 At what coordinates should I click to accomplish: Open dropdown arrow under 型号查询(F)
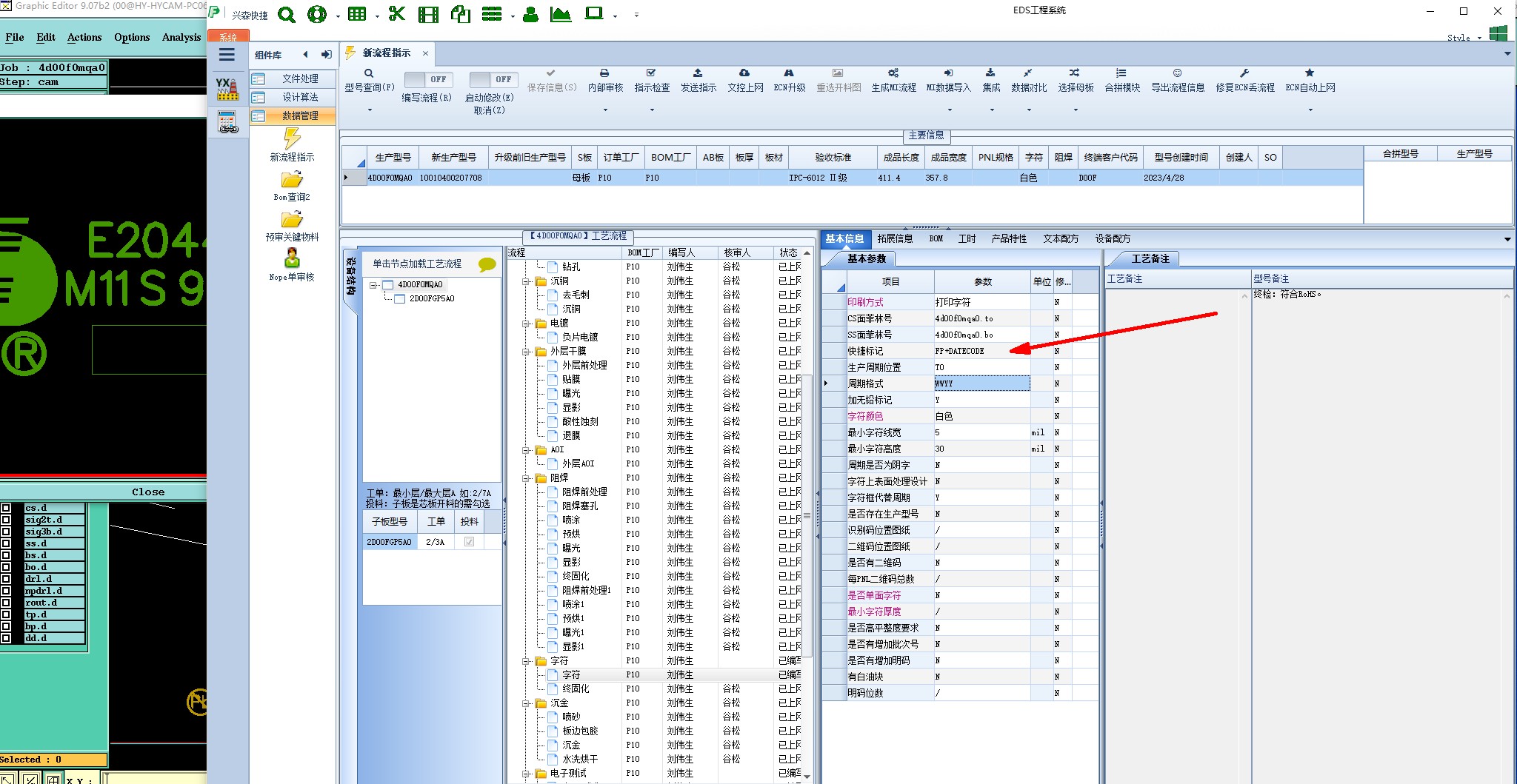[370, 110]
